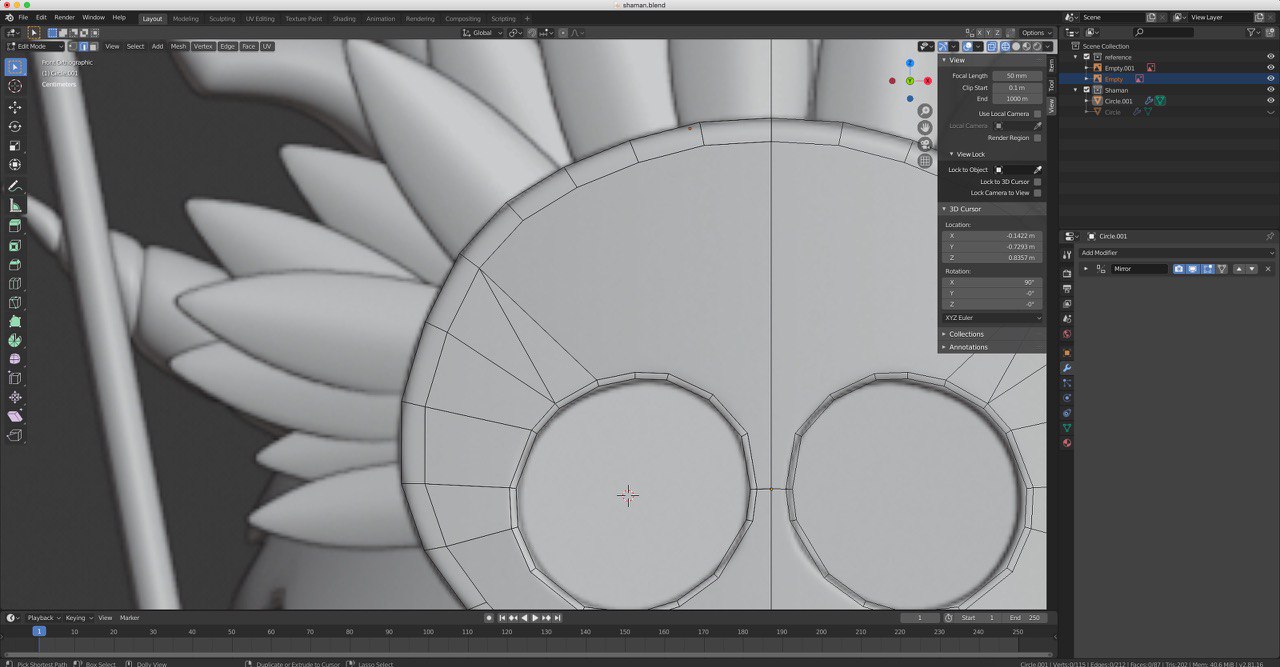Select the Measure tool
This screenshot has height=667, width=1280.
pyautogui.click(x=15, y=205)
